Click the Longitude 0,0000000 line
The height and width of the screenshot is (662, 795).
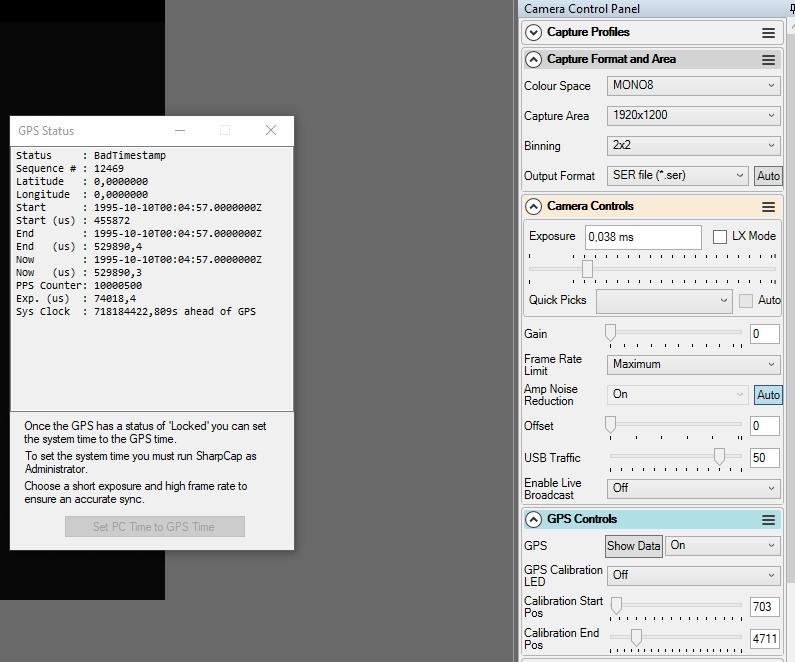tap(82, 195)
